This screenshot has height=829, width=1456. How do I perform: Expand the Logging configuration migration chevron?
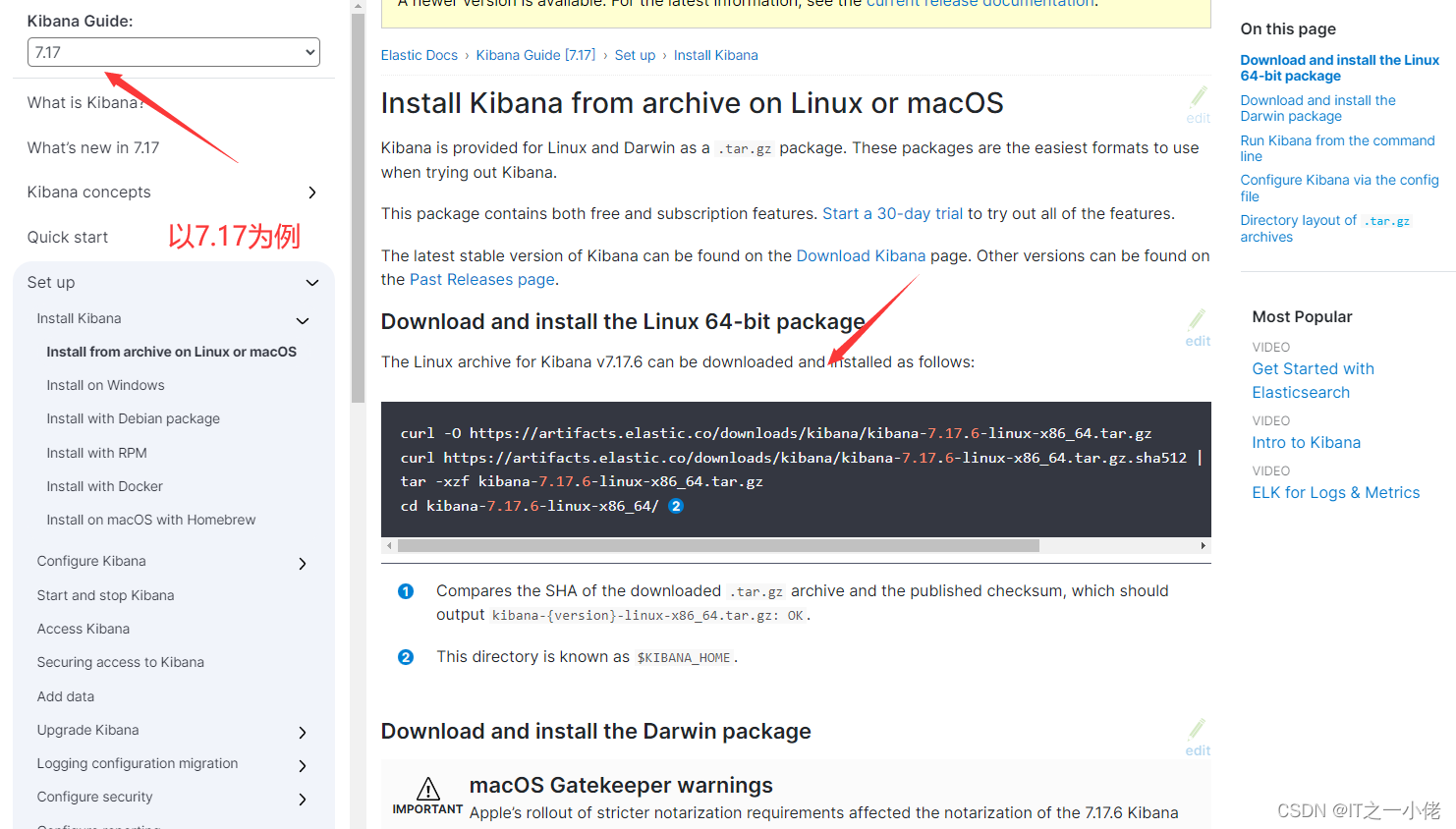coord(303,766)
